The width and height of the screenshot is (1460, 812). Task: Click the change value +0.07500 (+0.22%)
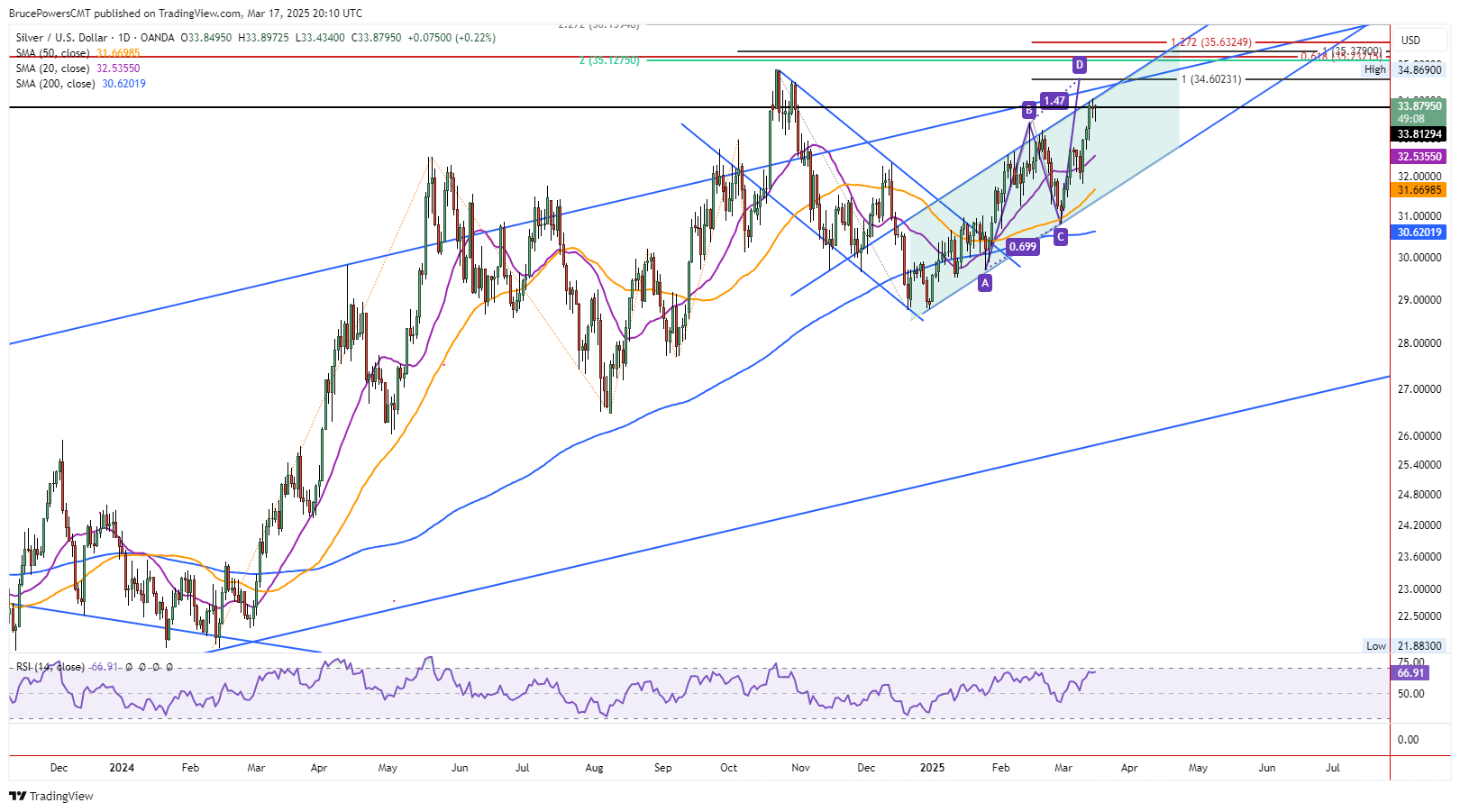tap(452, 38)
